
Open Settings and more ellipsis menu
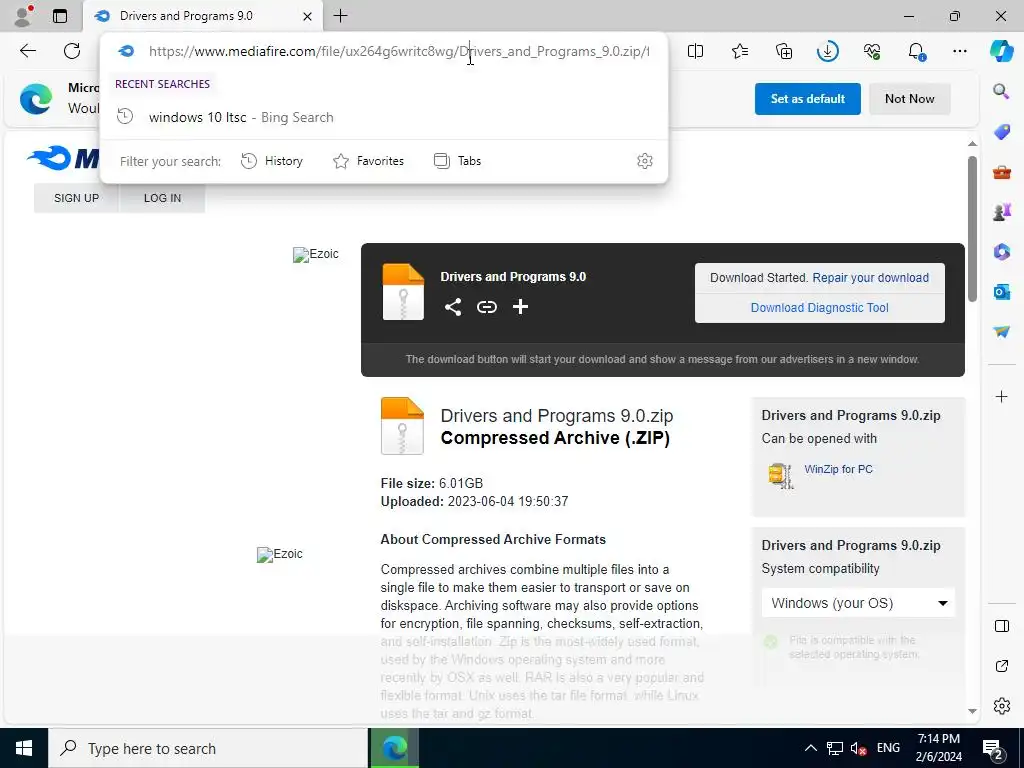point(960,51)
